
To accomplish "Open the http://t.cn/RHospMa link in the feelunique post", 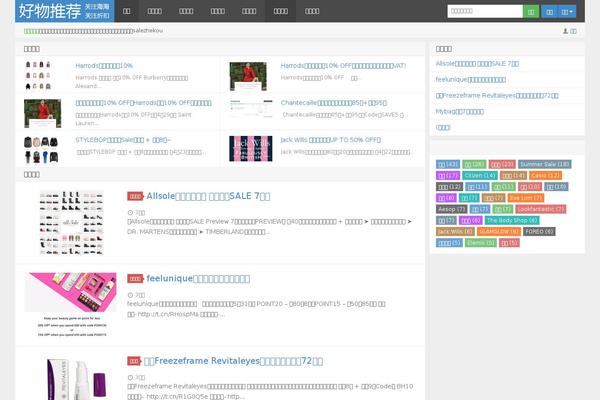I will tap(168, 314).
